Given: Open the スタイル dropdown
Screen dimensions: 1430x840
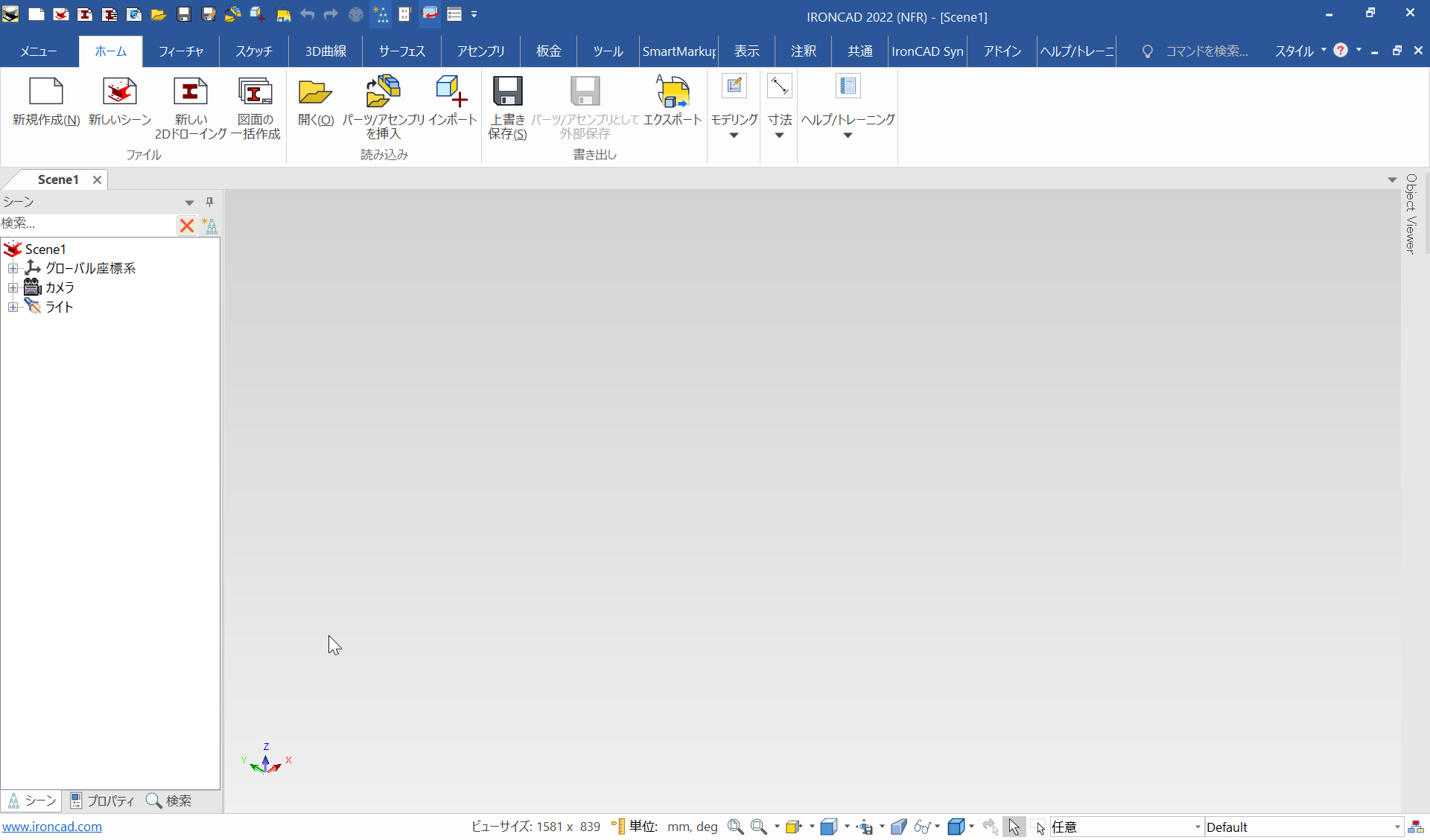Looking at the screenshot, I should [1300, 51].
